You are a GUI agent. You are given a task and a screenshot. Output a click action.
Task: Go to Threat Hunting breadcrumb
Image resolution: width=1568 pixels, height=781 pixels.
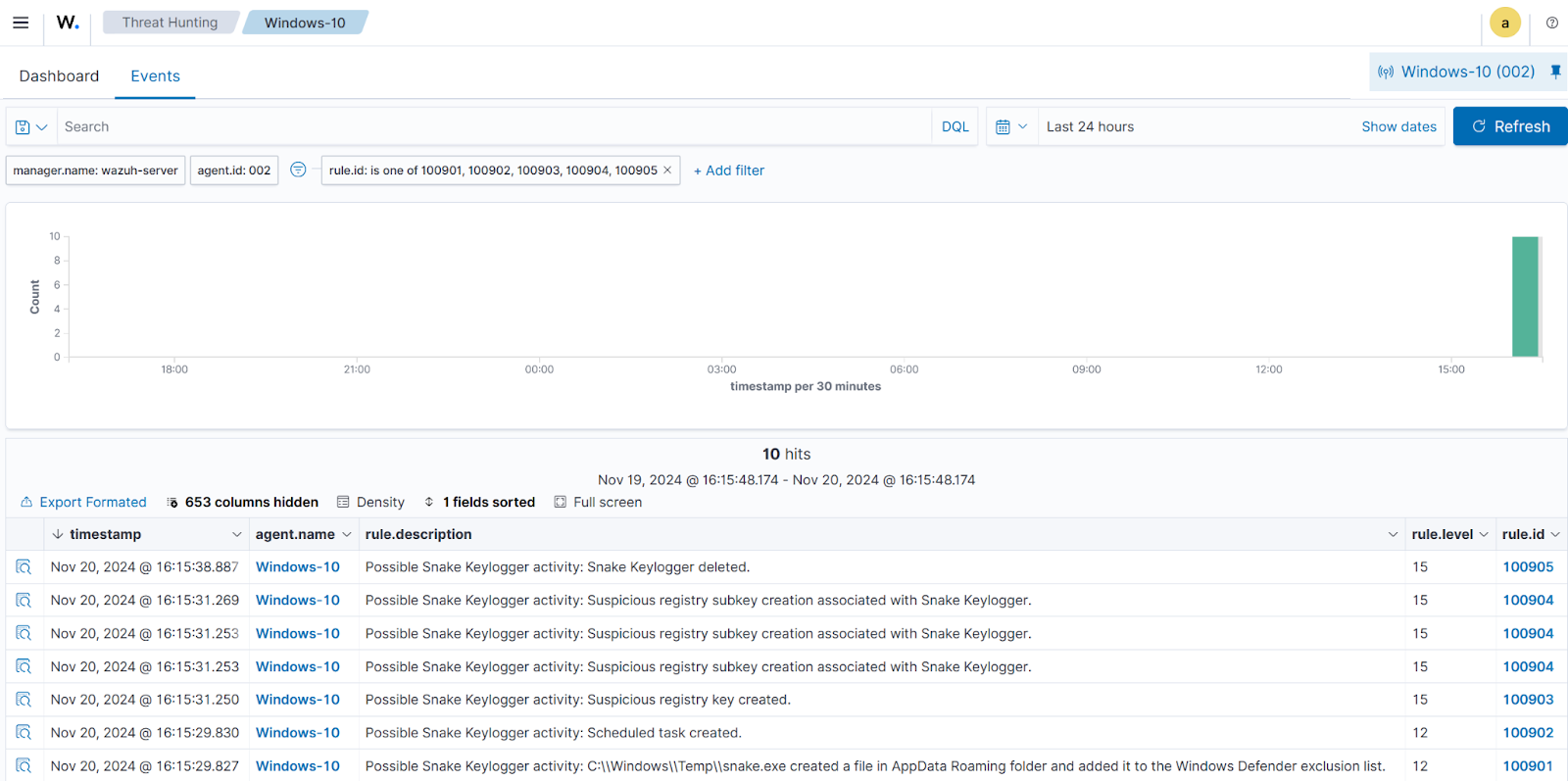(170, 23)
